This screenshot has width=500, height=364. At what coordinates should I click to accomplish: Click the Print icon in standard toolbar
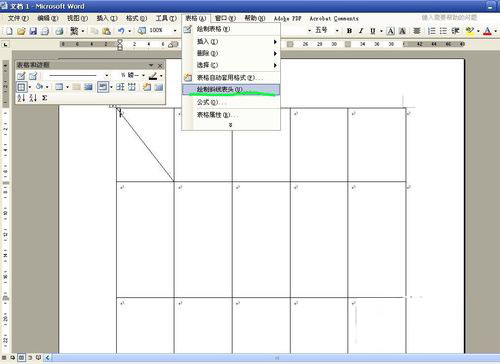coord(59,31)
